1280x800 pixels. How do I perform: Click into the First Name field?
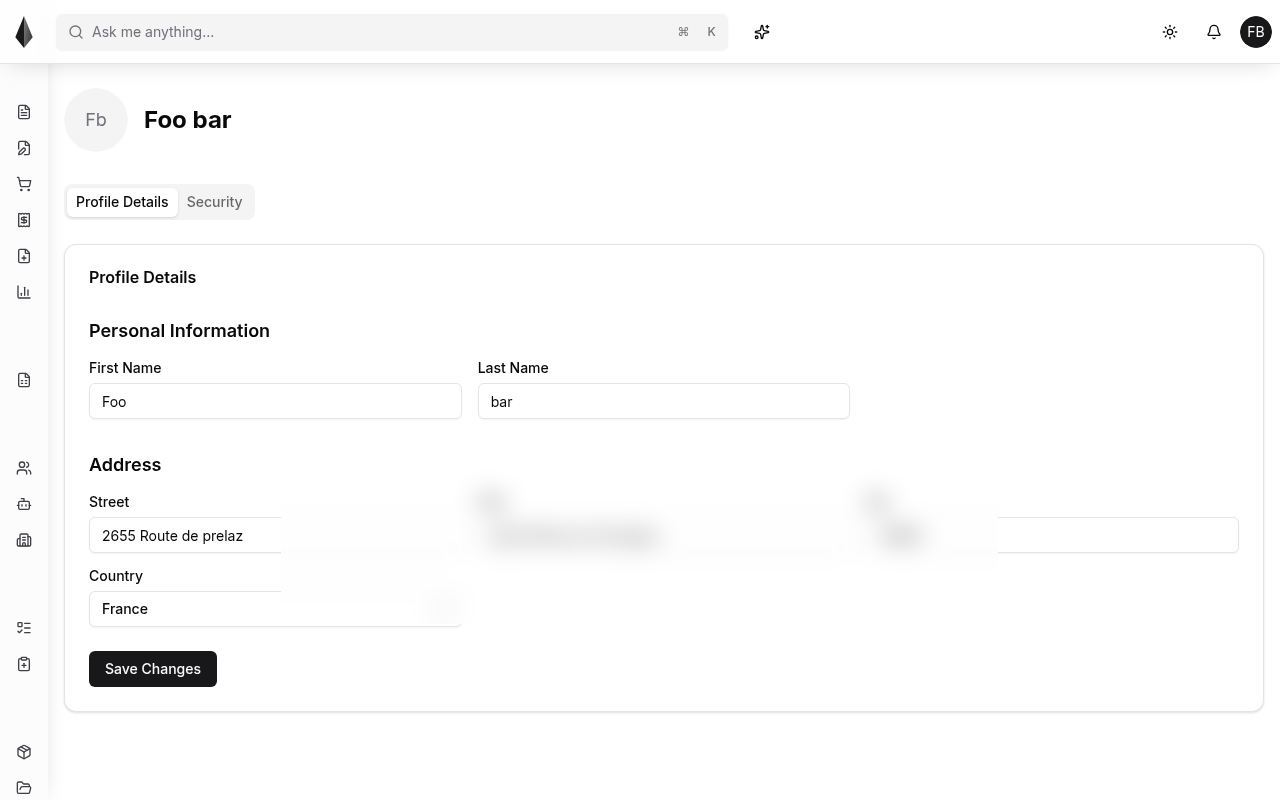coord(275,401)
